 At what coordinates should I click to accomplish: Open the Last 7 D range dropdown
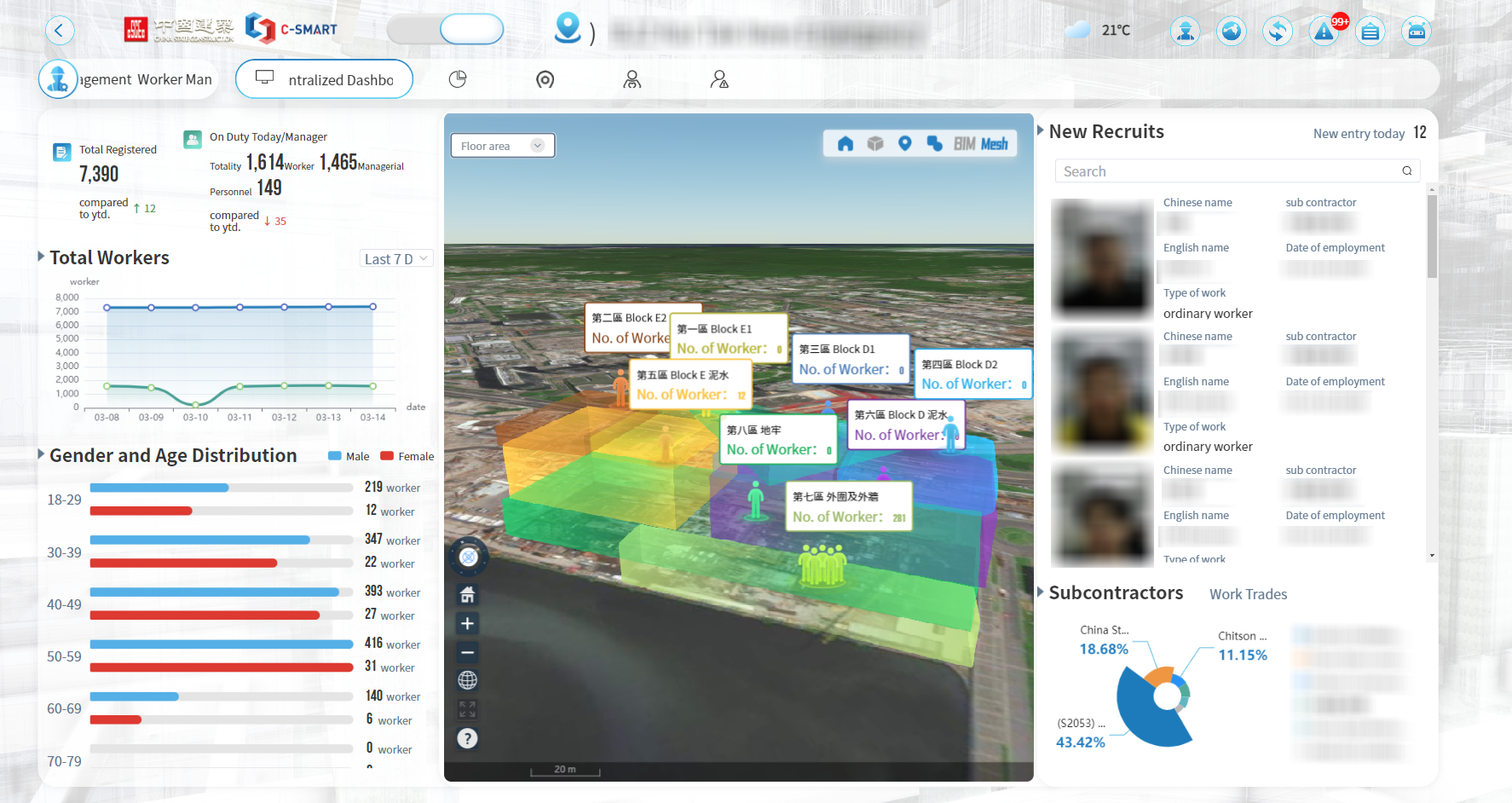(396, 259)
